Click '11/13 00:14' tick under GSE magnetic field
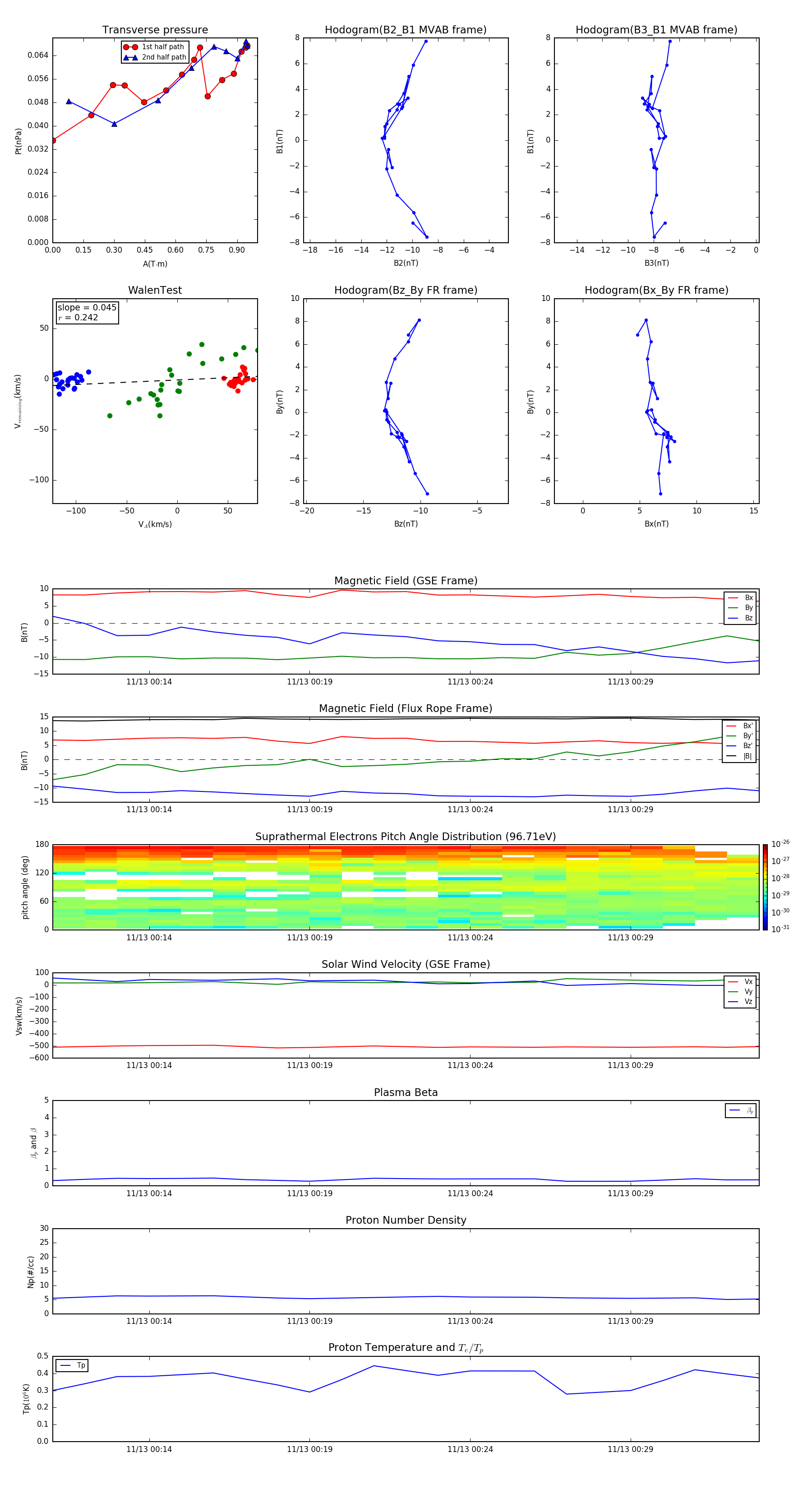Image resolution: width=812 pixels, height=1489 pixels. [x=149, y=681]
